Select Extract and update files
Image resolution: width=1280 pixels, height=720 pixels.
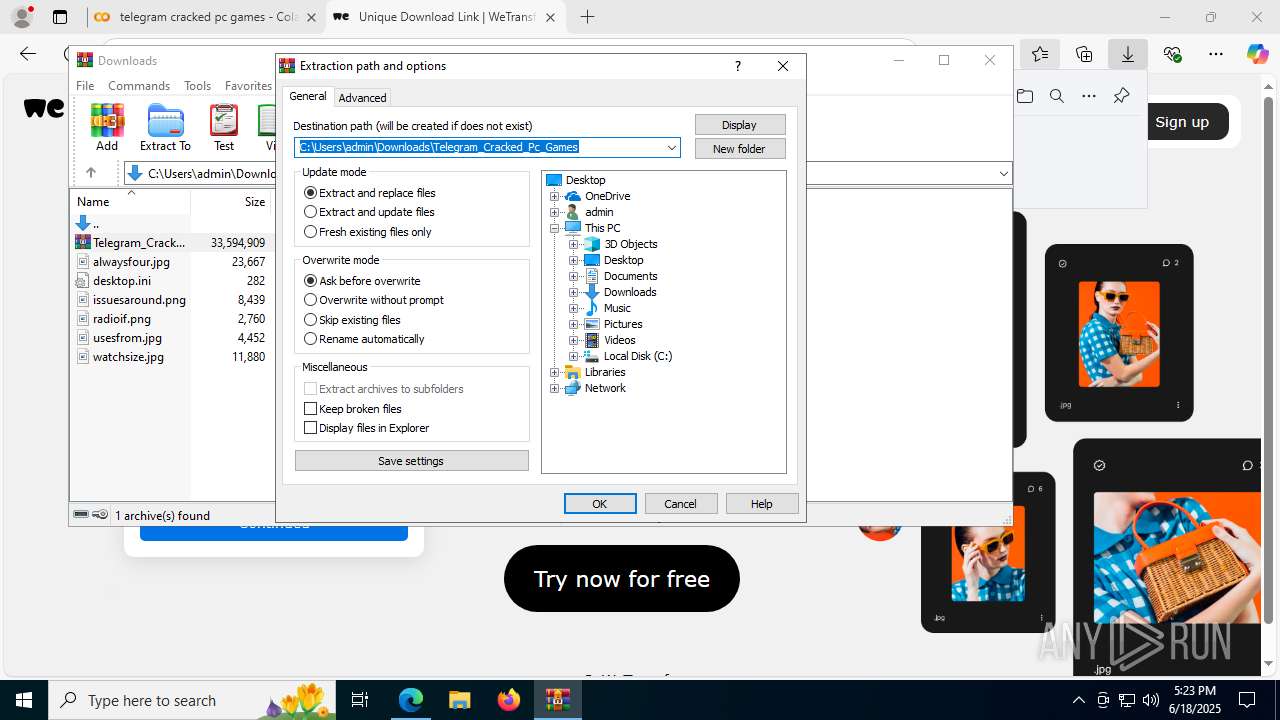(x=369, y=212)
